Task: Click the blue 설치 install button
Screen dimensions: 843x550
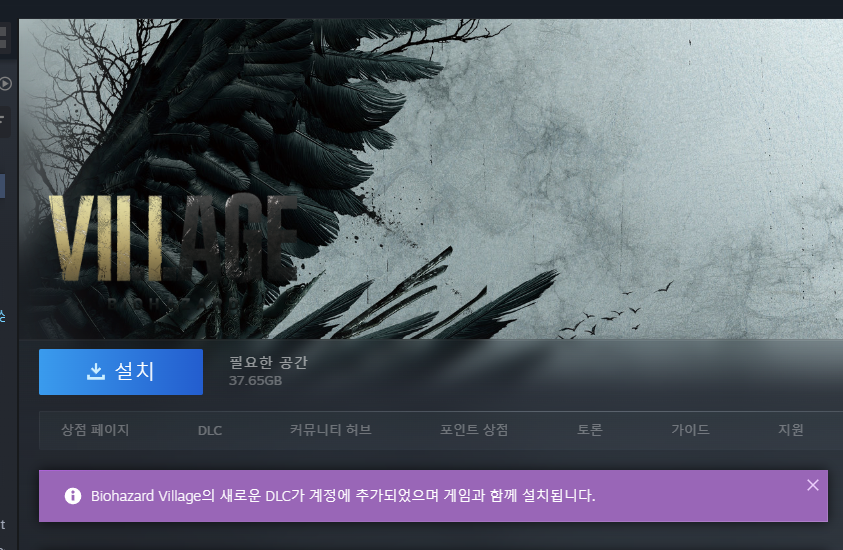Action: point(121,372)
